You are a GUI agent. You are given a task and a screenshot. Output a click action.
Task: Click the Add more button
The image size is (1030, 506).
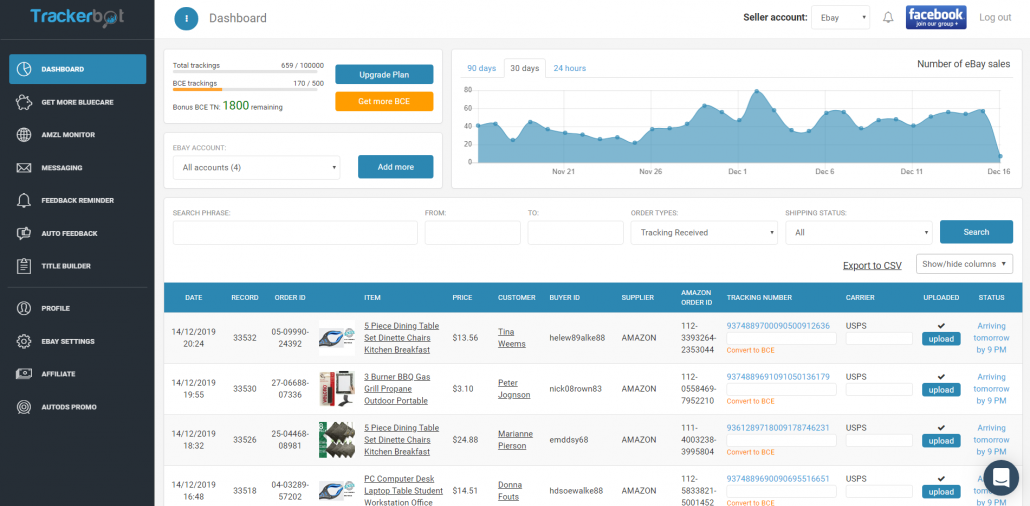[x=395, y=167]
